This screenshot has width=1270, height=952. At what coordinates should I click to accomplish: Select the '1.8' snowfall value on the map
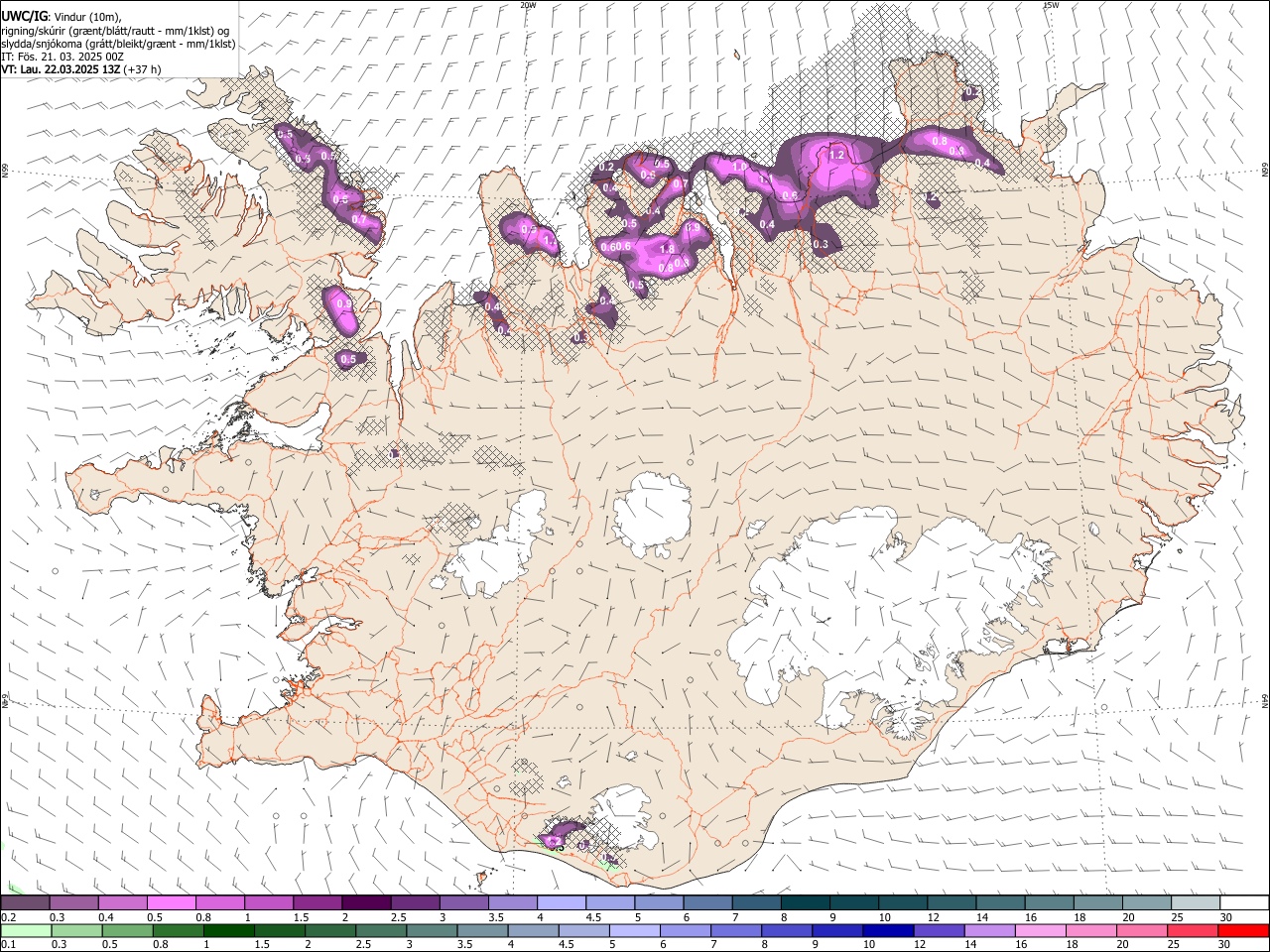point(667,249)
